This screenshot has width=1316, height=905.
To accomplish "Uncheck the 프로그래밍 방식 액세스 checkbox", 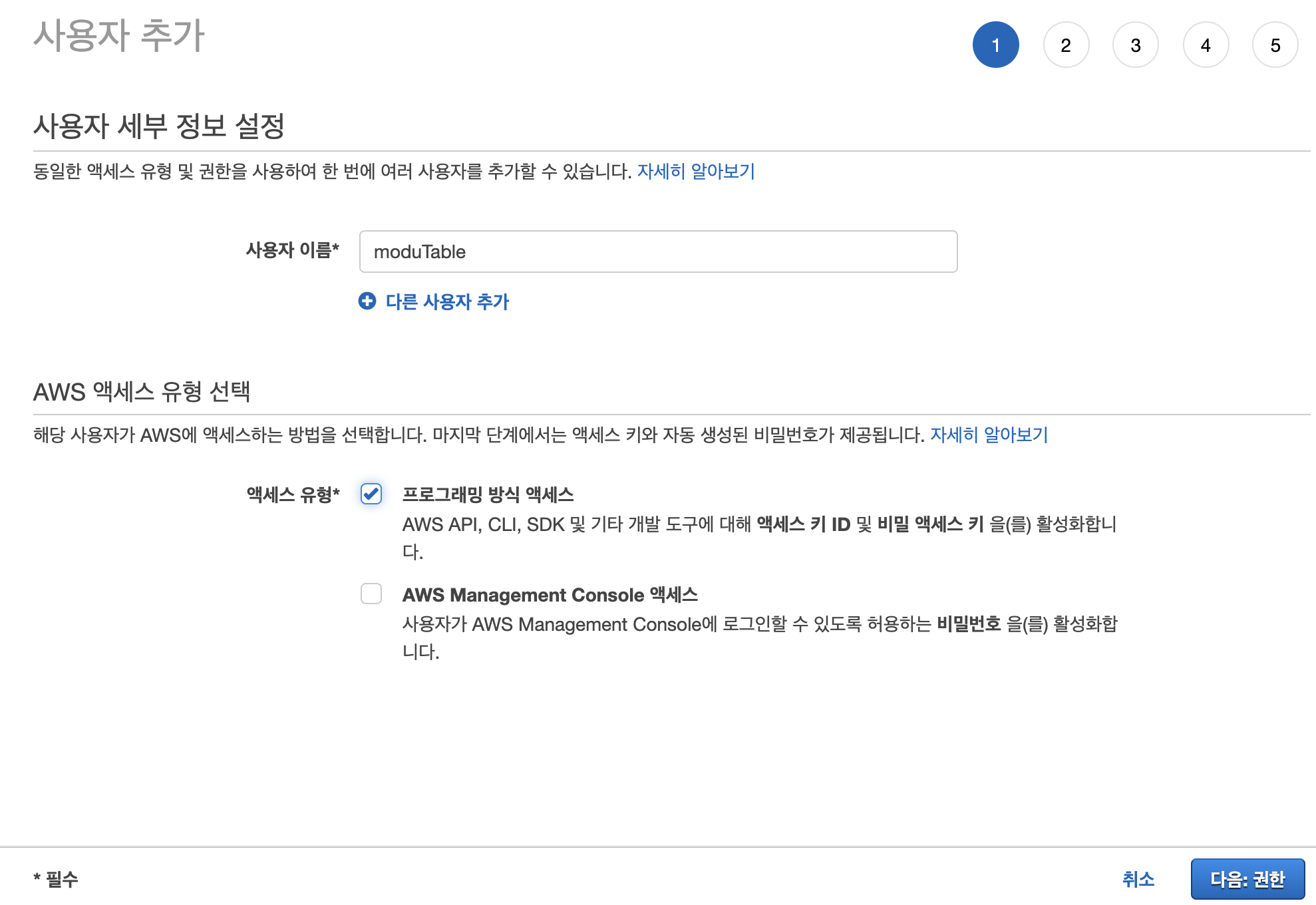I will [x=371, y=494].
